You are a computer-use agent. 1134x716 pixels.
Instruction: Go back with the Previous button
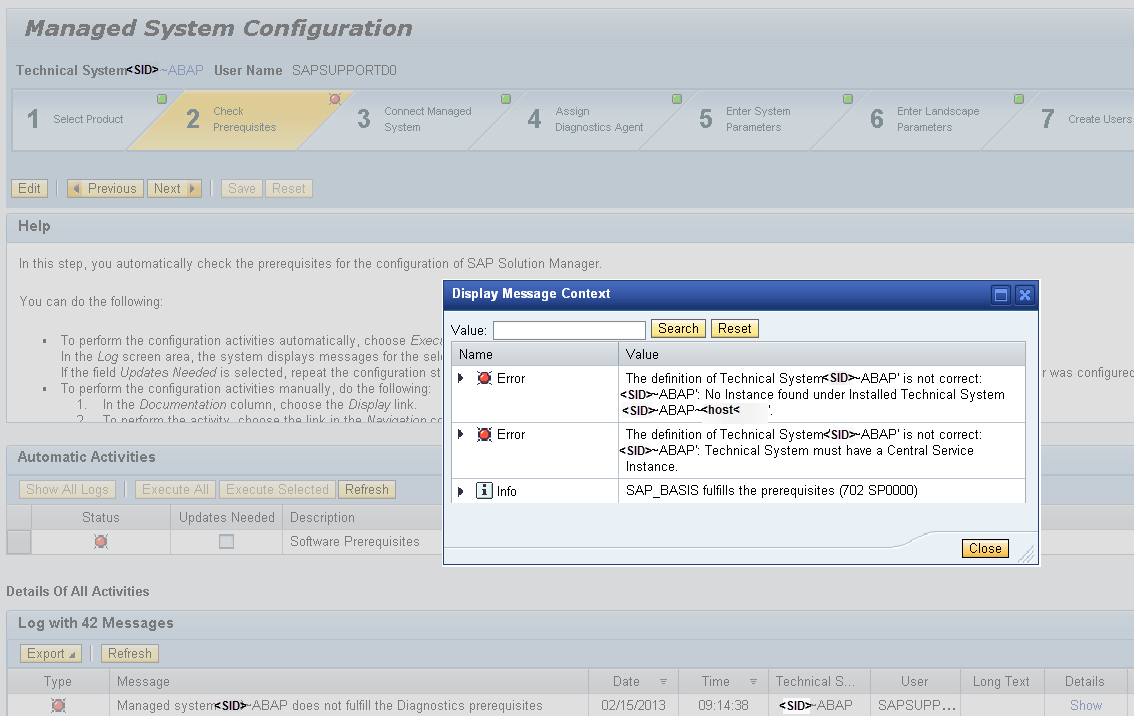pyautogui.click(x=106, y=189)
